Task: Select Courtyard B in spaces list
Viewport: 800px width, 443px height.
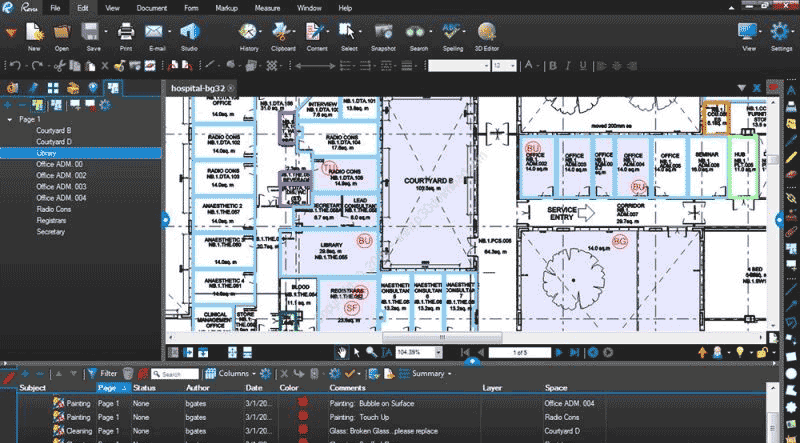Action: click(54, 130)
